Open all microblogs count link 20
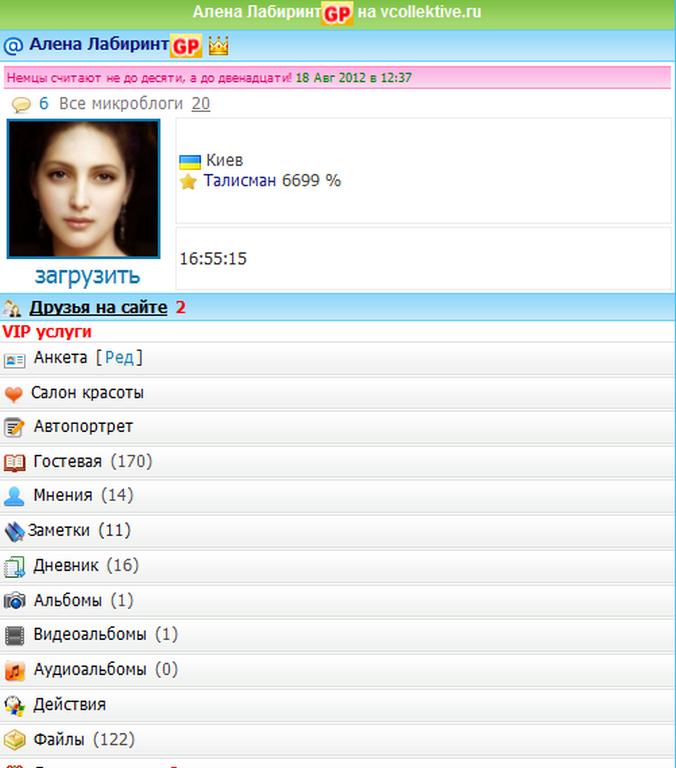 click(200, 104)
